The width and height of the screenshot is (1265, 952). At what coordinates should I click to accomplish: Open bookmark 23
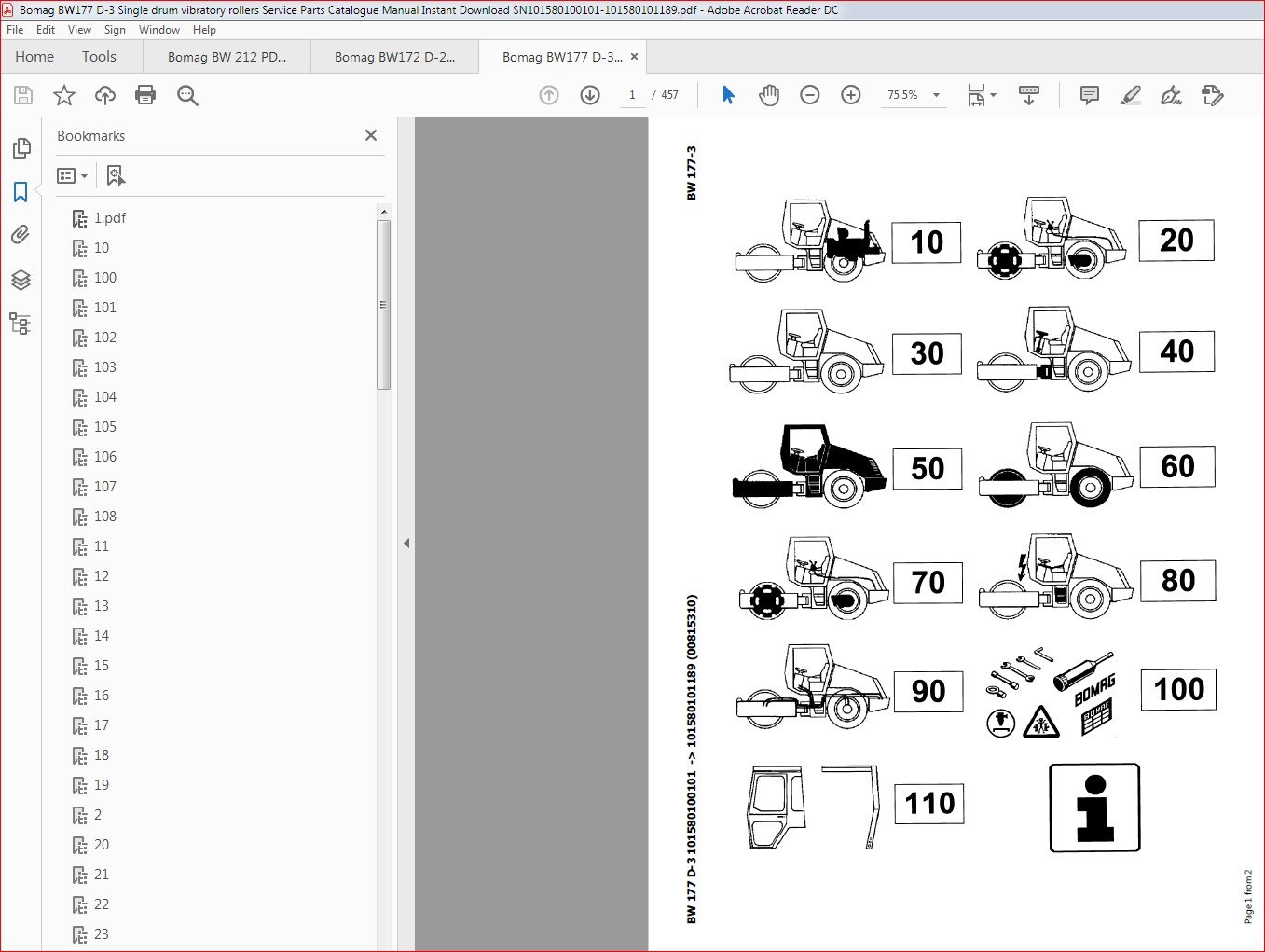point(102,934)
